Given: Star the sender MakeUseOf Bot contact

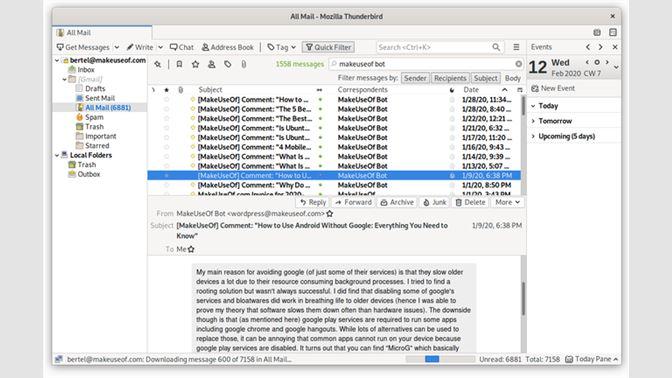Looking at the screenshot, I should point(330,213).
